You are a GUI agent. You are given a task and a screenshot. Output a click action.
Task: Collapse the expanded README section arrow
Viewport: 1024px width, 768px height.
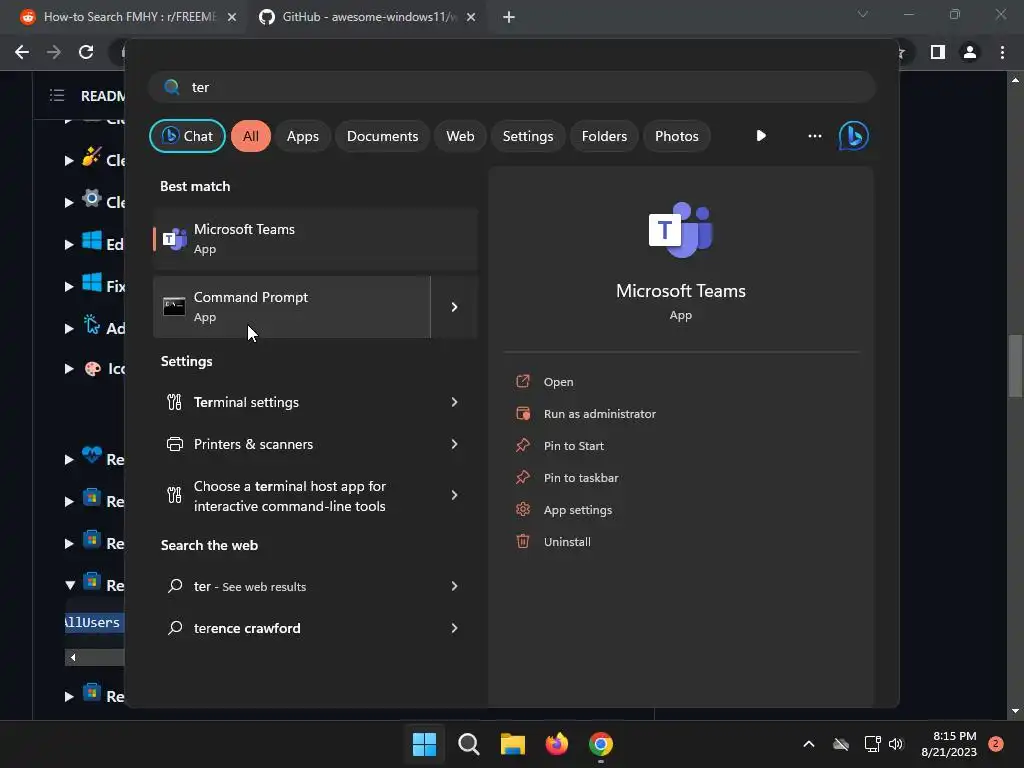69,586
